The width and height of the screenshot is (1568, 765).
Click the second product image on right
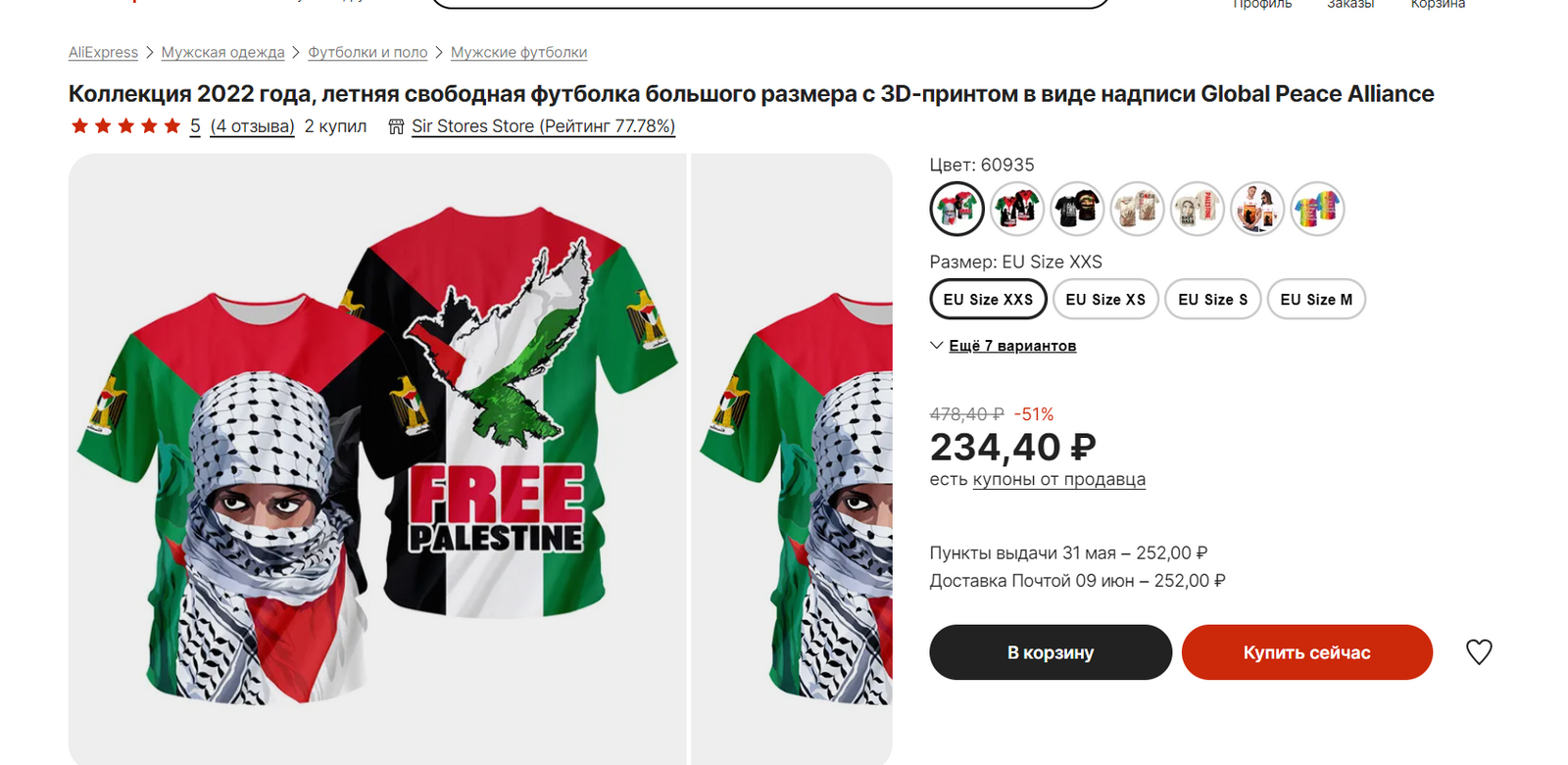point(792,458)
